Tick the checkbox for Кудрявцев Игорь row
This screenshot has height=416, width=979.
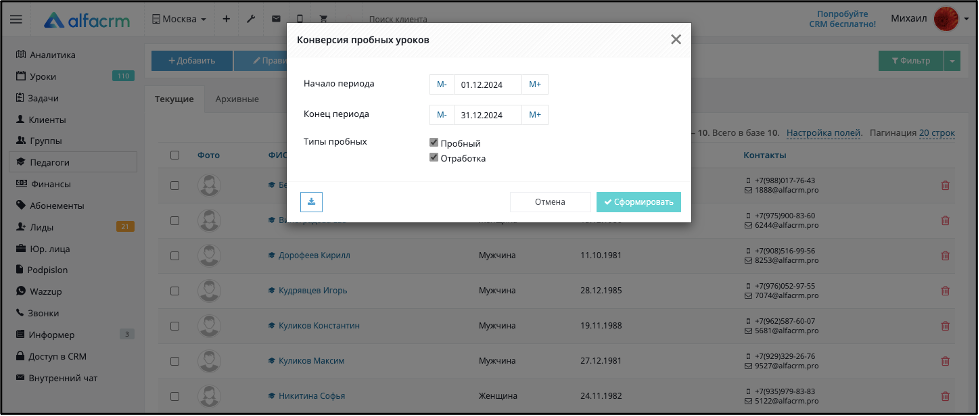click(175, 291)
